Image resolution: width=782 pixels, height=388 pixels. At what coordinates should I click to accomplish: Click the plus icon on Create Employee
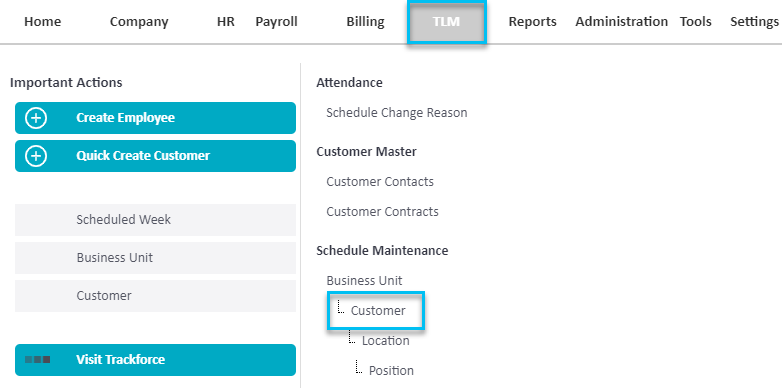pyautogui.click(x=36, y=118)
